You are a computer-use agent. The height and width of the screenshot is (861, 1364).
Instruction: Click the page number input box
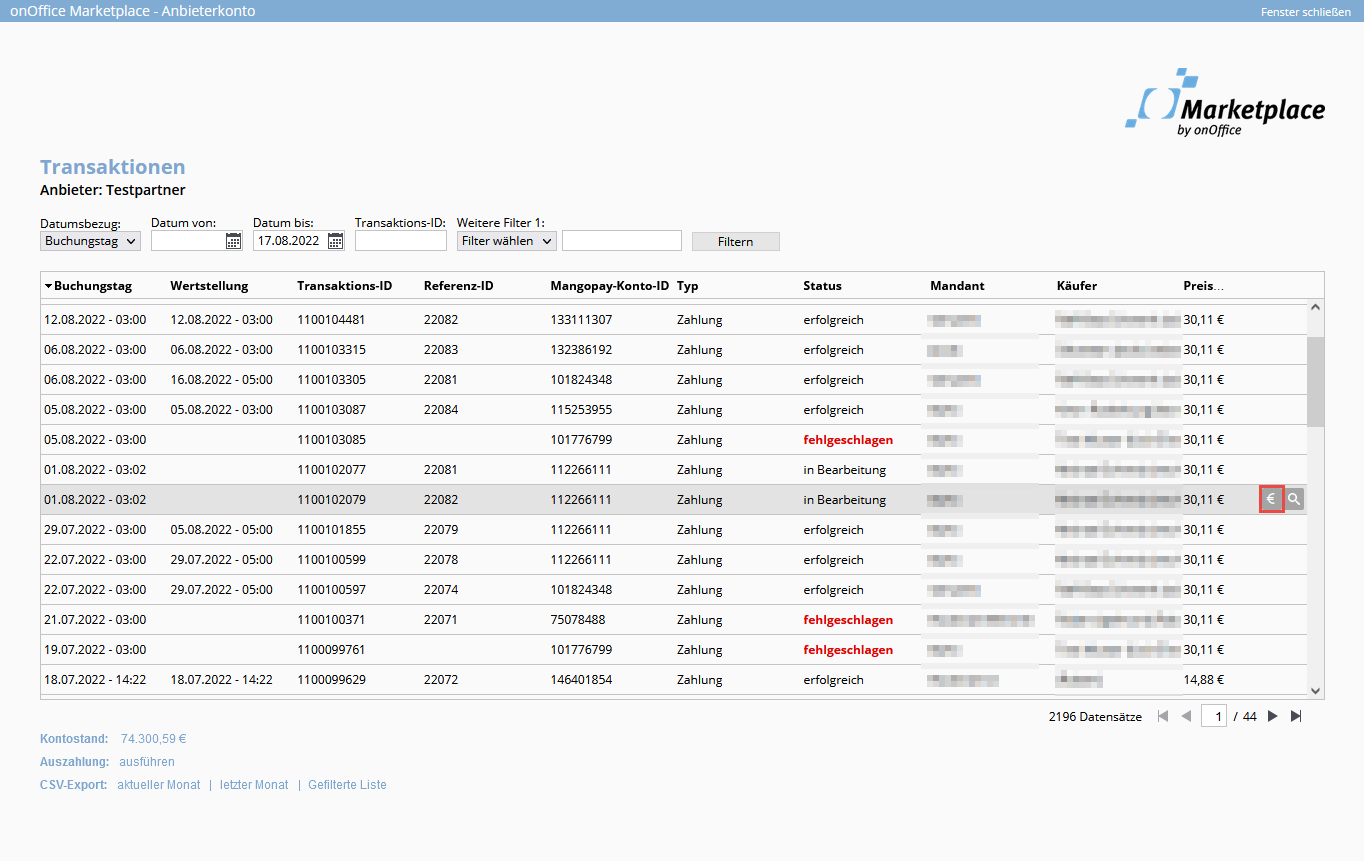(x=1214, y=716)
